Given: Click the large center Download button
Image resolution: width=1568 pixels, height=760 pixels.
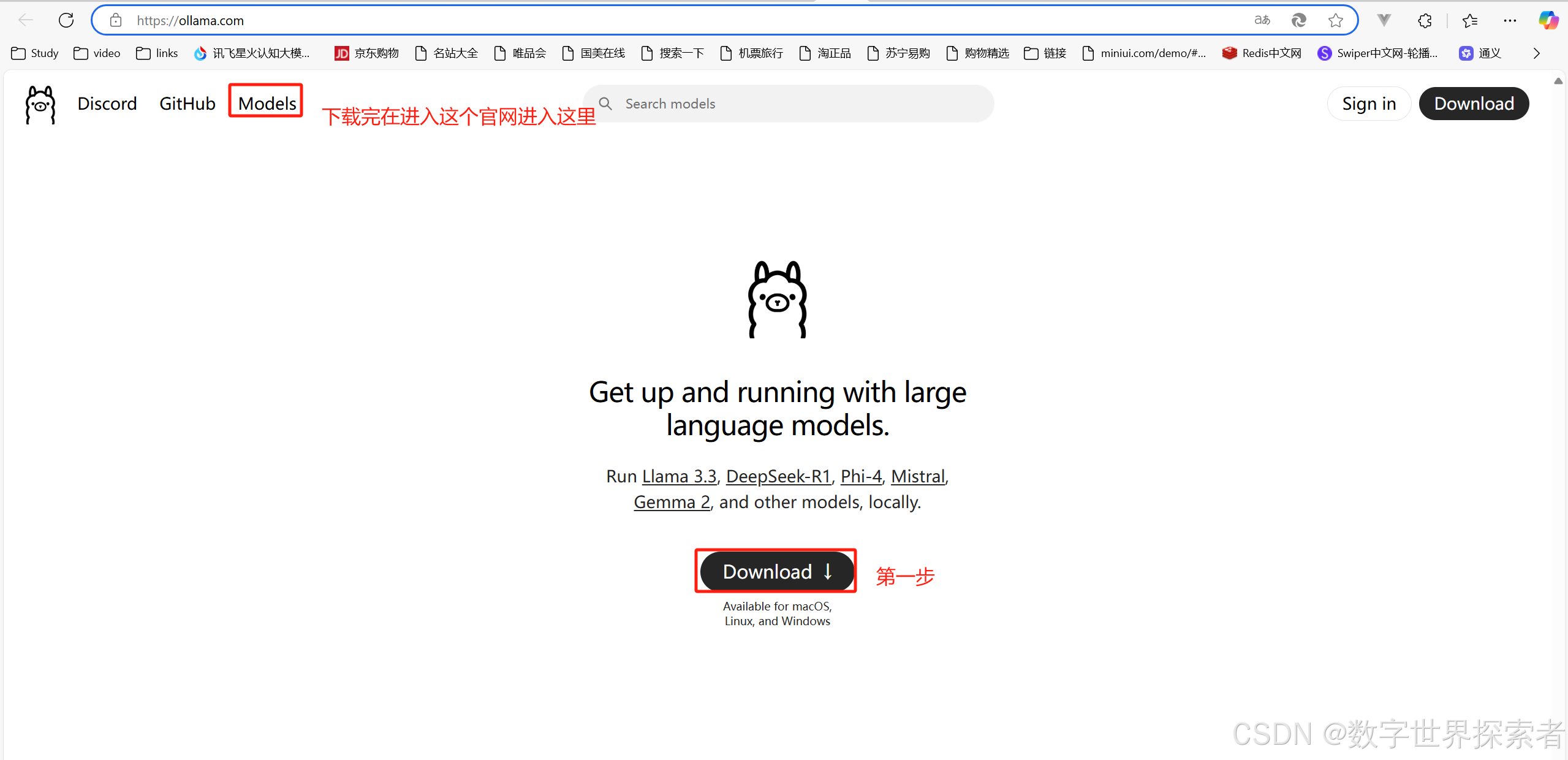Looking at the screenshot, I should tap(776, 571).
